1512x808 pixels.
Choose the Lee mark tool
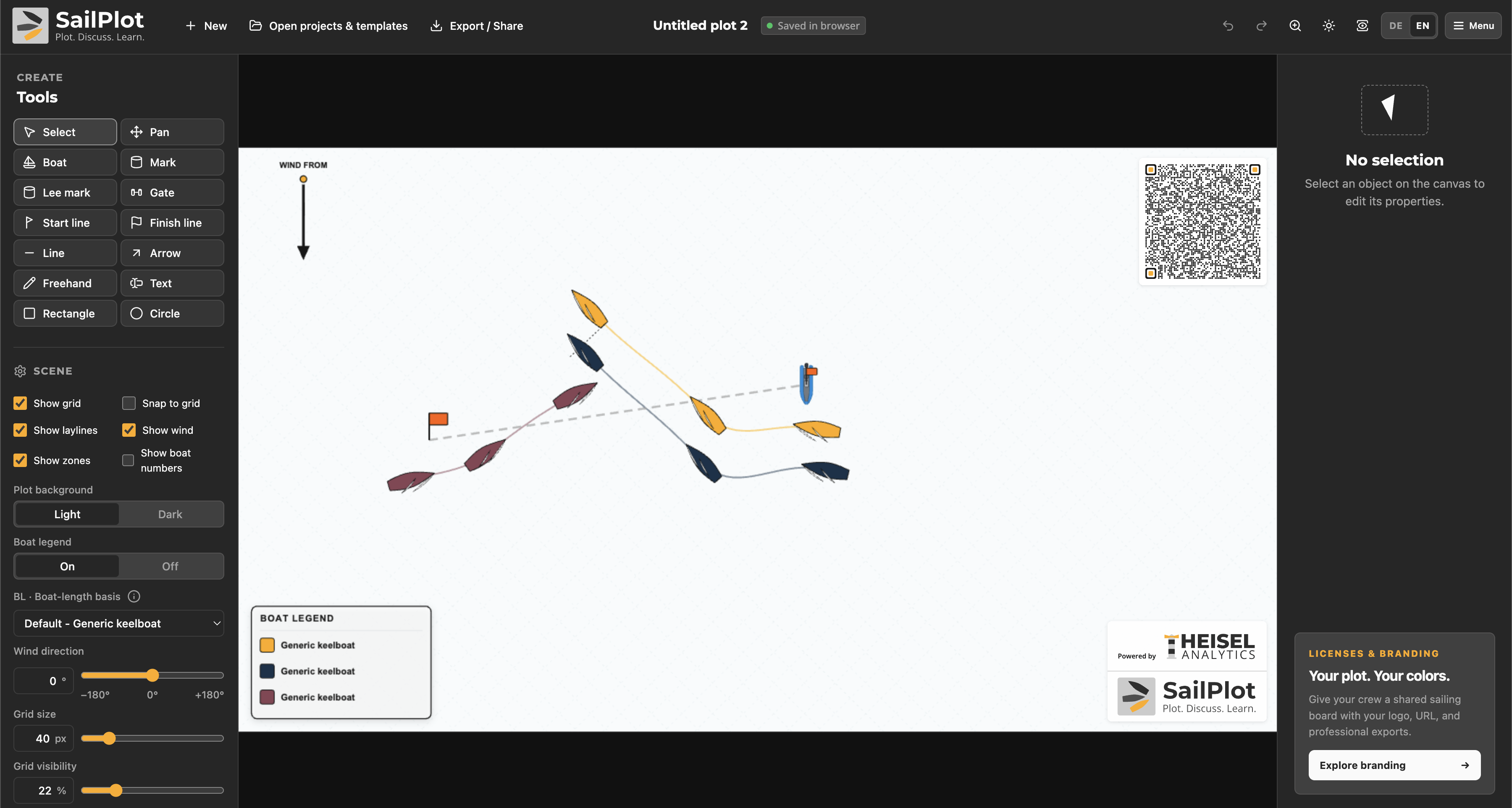65,192
